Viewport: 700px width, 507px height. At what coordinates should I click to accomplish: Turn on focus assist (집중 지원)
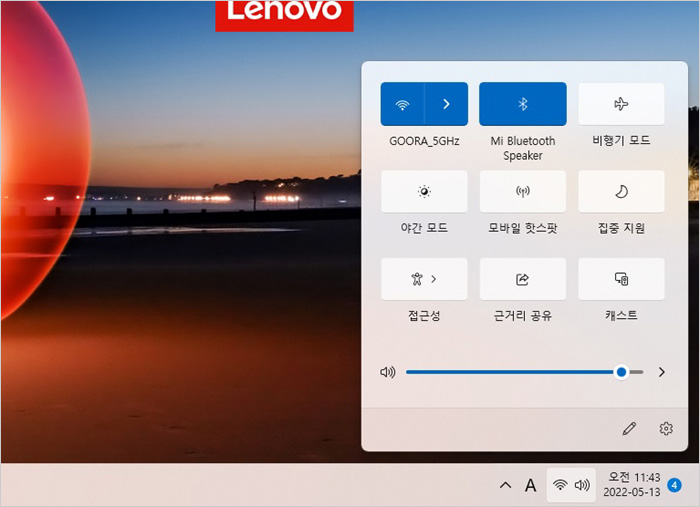(x=621, y=191)
